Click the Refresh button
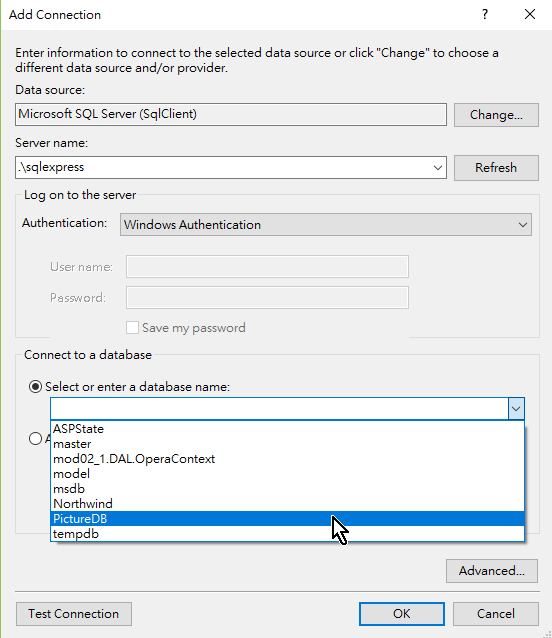The image size is (552, 638). (496, 168)
